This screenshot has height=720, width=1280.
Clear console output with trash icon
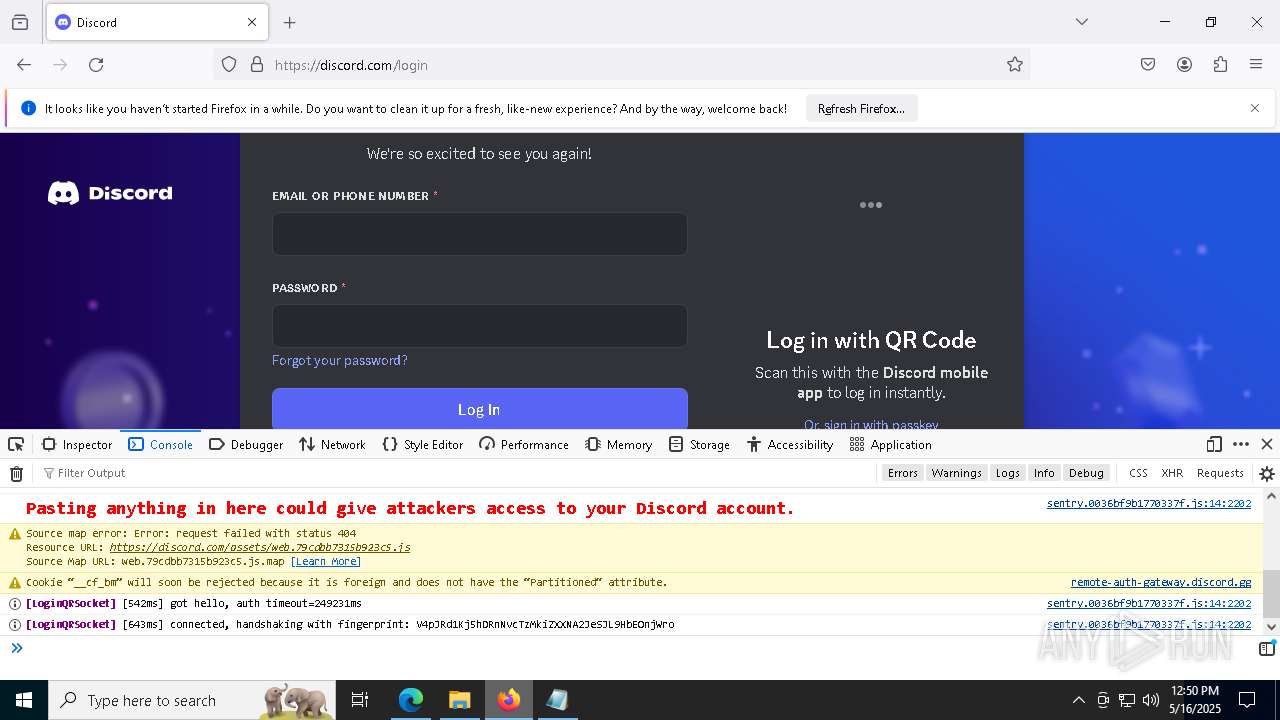(x=16, y=473)
